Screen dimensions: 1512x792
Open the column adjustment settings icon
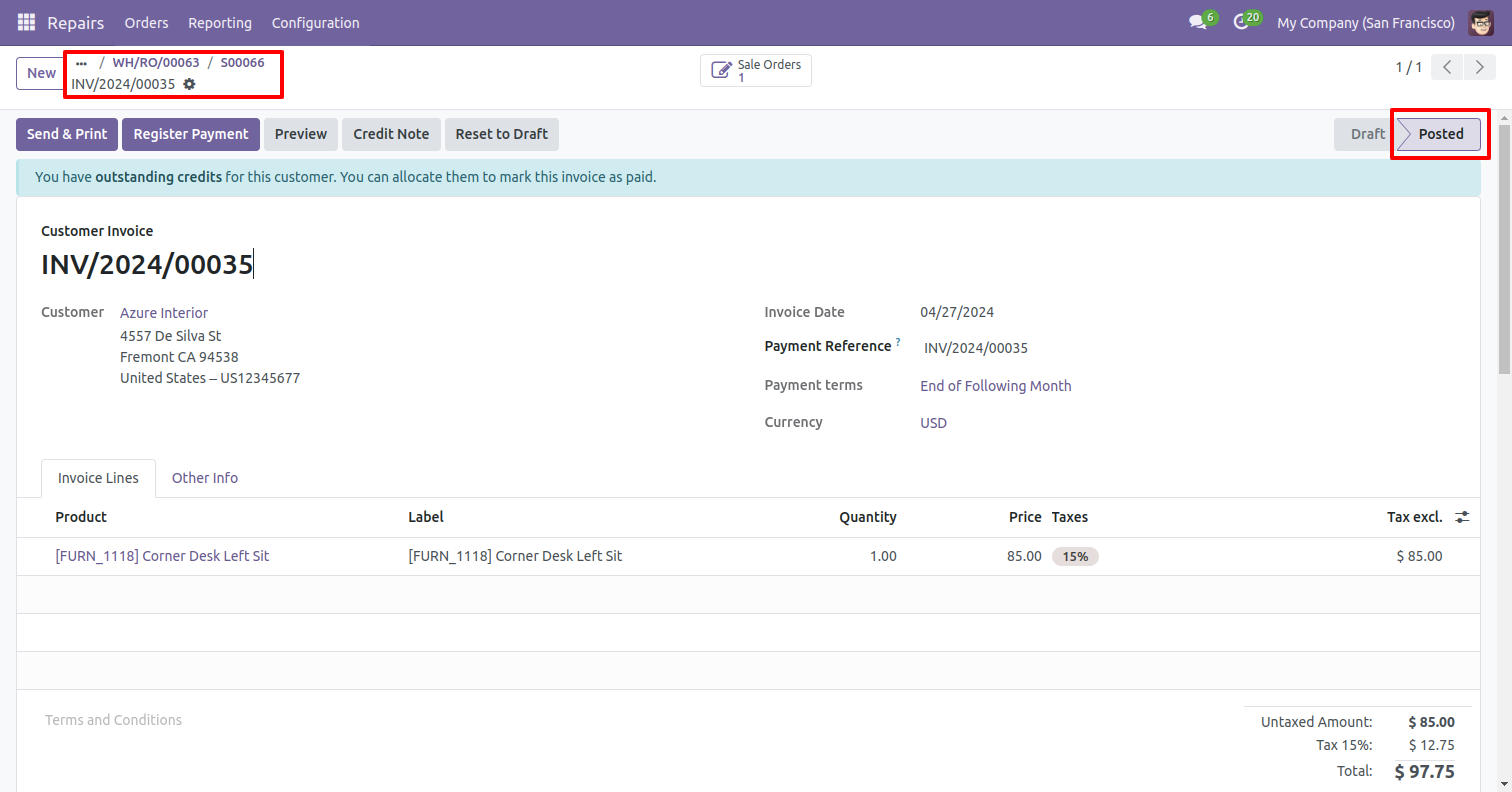[1462, 517]
